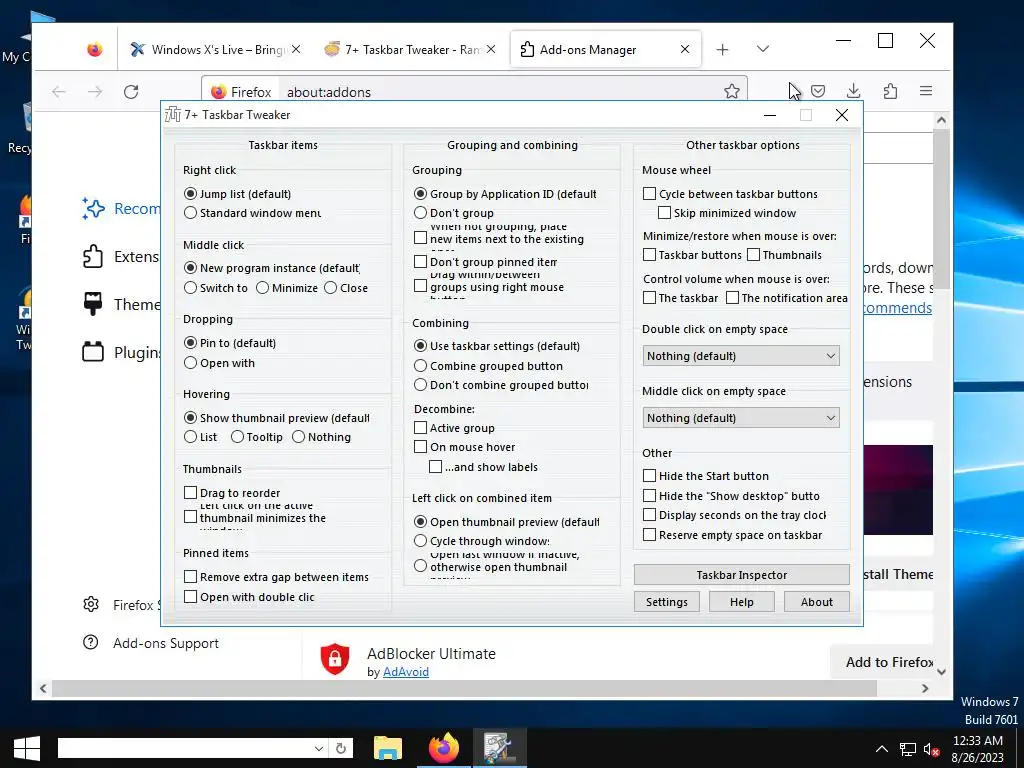Show hidden tray icons chevron
The height and width of the screenshot is (768, 1024).
882,749
